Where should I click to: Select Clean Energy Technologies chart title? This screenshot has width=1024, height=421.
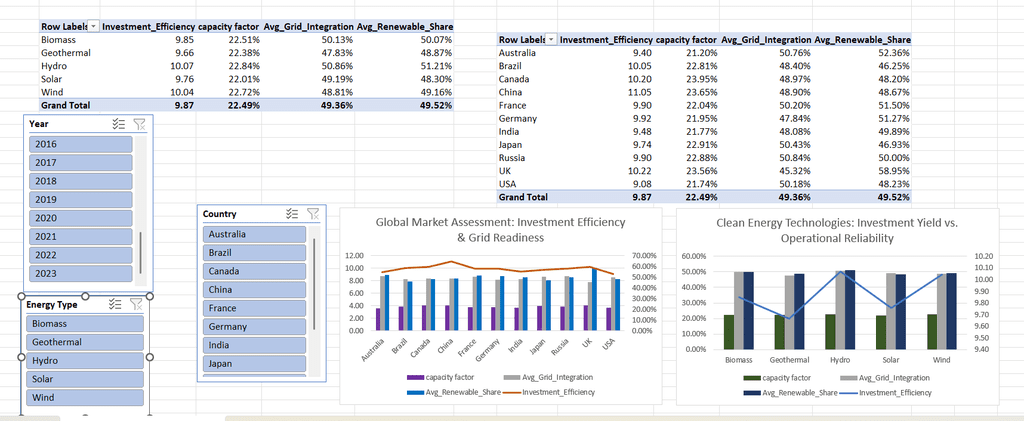coord(837,230)
